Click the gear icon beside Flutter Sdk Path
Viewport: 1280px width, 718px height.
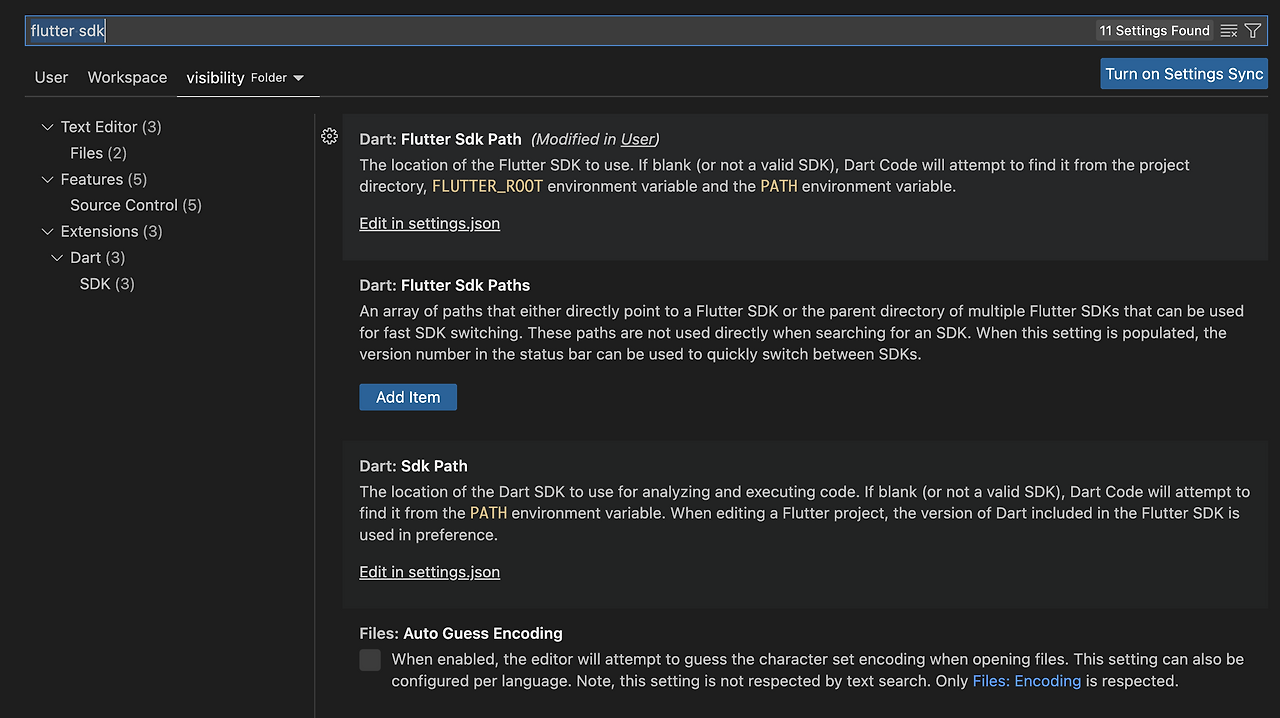click(329, 136)
